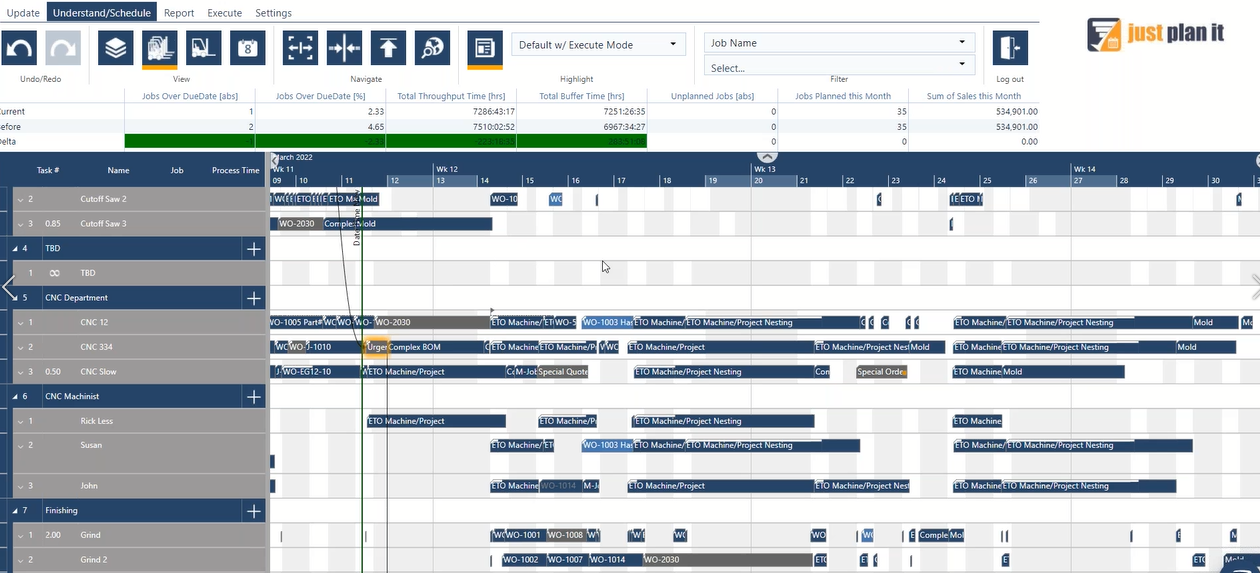The width and height of the screenshot is (1260, 573).
Task: Expand the CNC 12 row chevron
Action: (18, 322)
